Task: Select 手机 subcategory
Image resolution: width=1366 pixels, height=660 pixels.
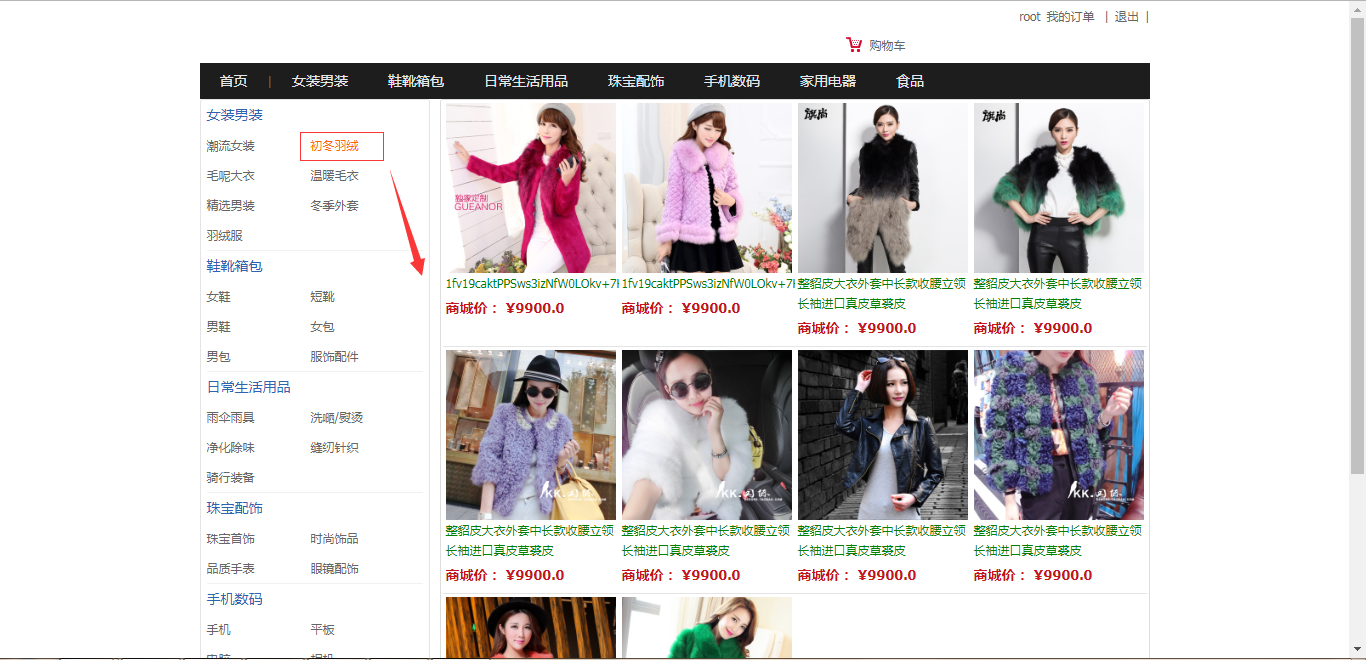Action: click(x=219, y=630)
